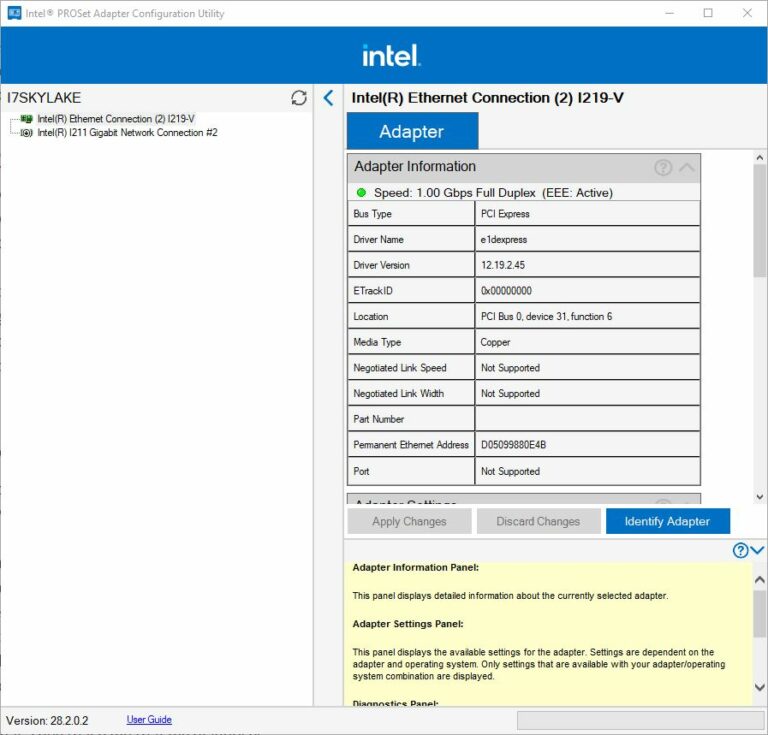Open the Adapter tab
Viewport: 768px width, 735px height.
click(x=411, y=131)
